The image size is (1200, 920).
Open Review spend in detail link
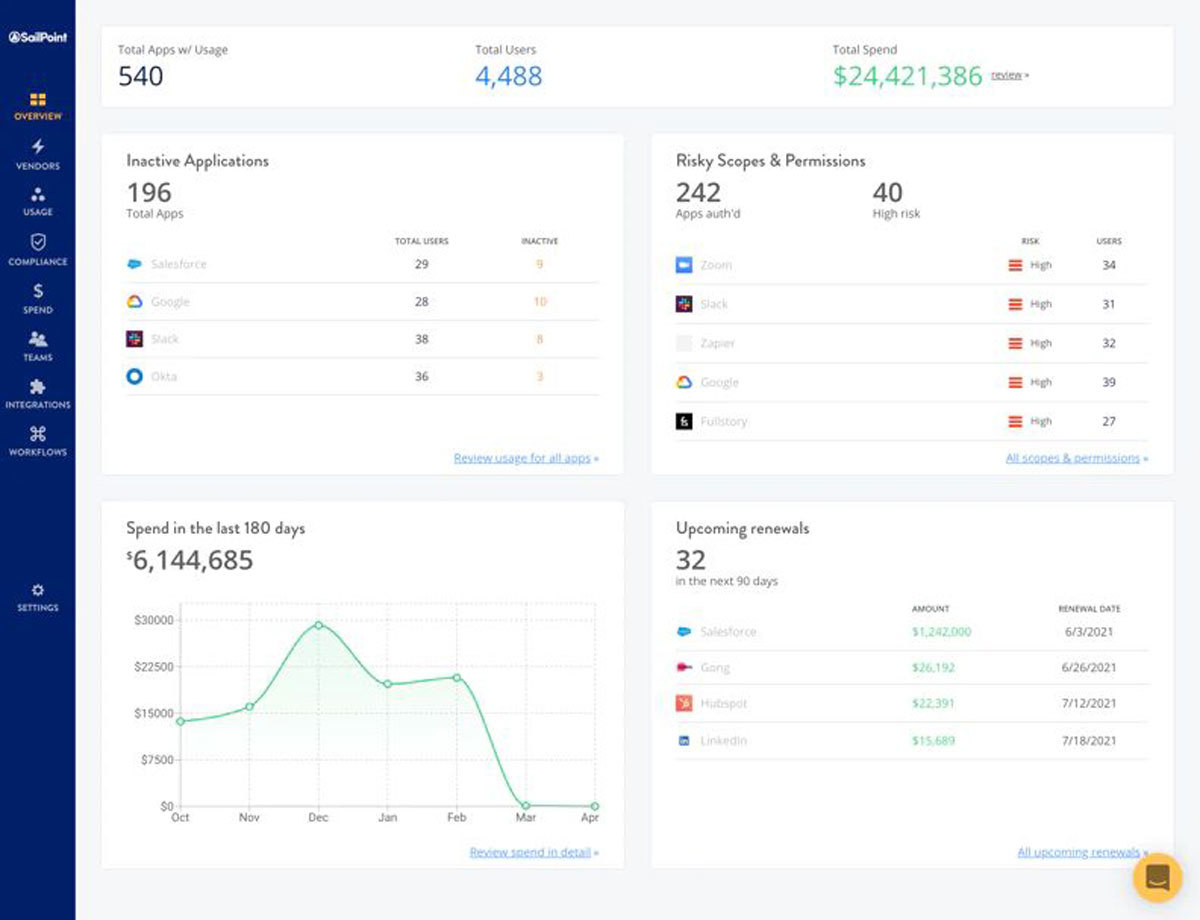click(531, 853)
